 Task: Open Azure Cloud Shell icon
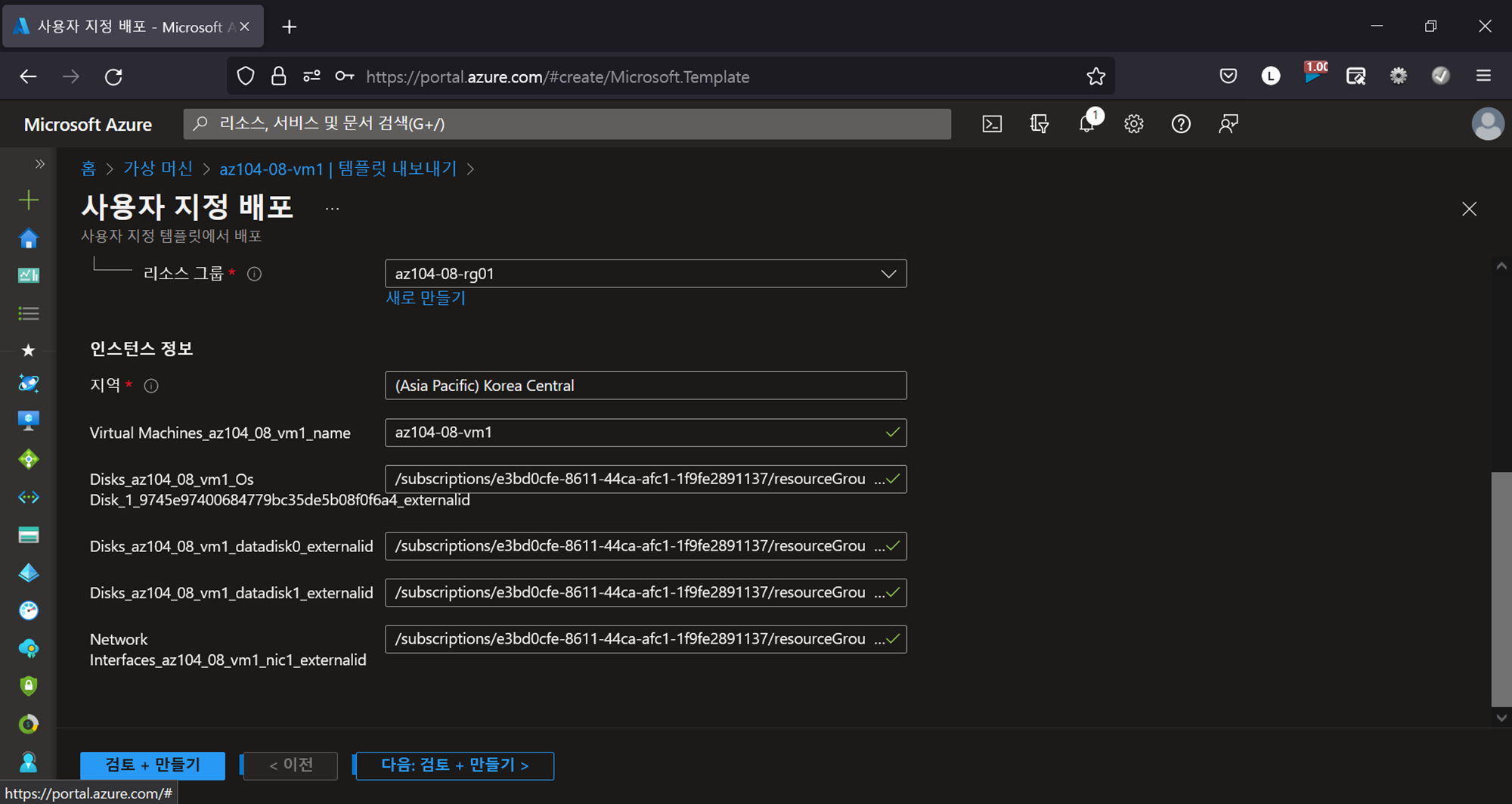(992, 124)
